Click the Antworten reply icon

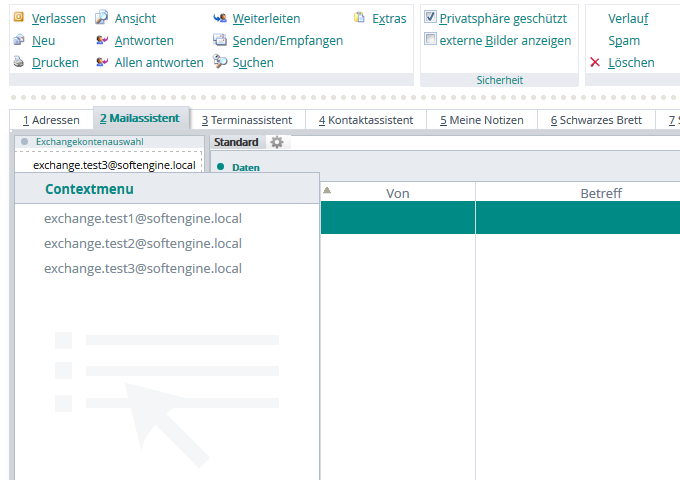coord(102,40)
